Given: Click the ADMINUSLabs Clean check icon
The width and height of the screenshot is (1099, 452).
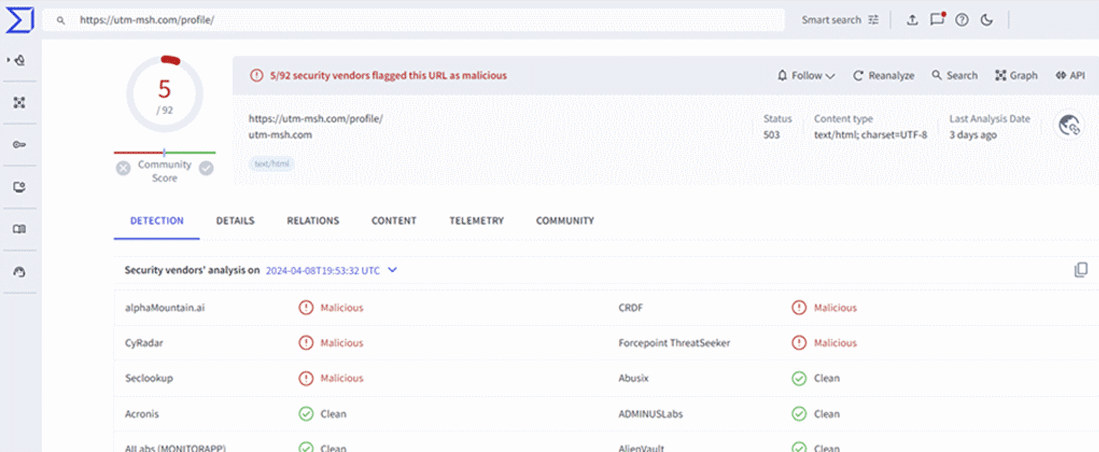Looking at the screenshot, I should [x=799, y=413].
